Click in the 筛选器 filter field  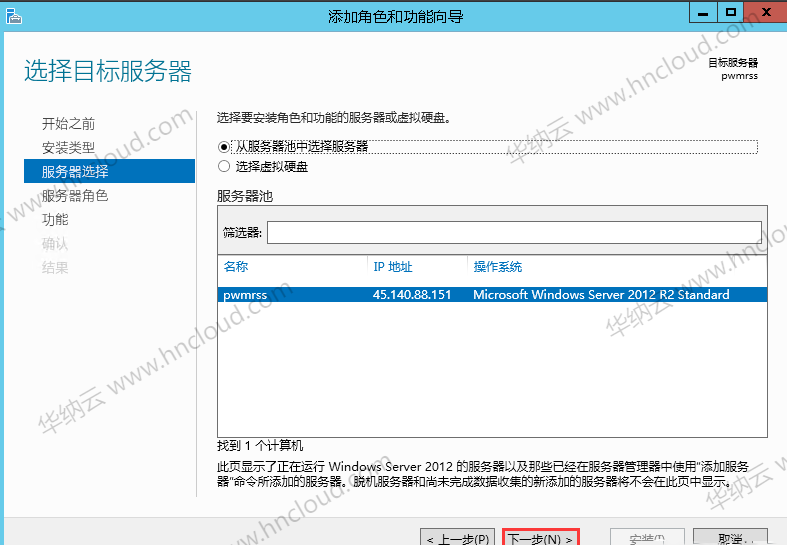tap(514, 232)
